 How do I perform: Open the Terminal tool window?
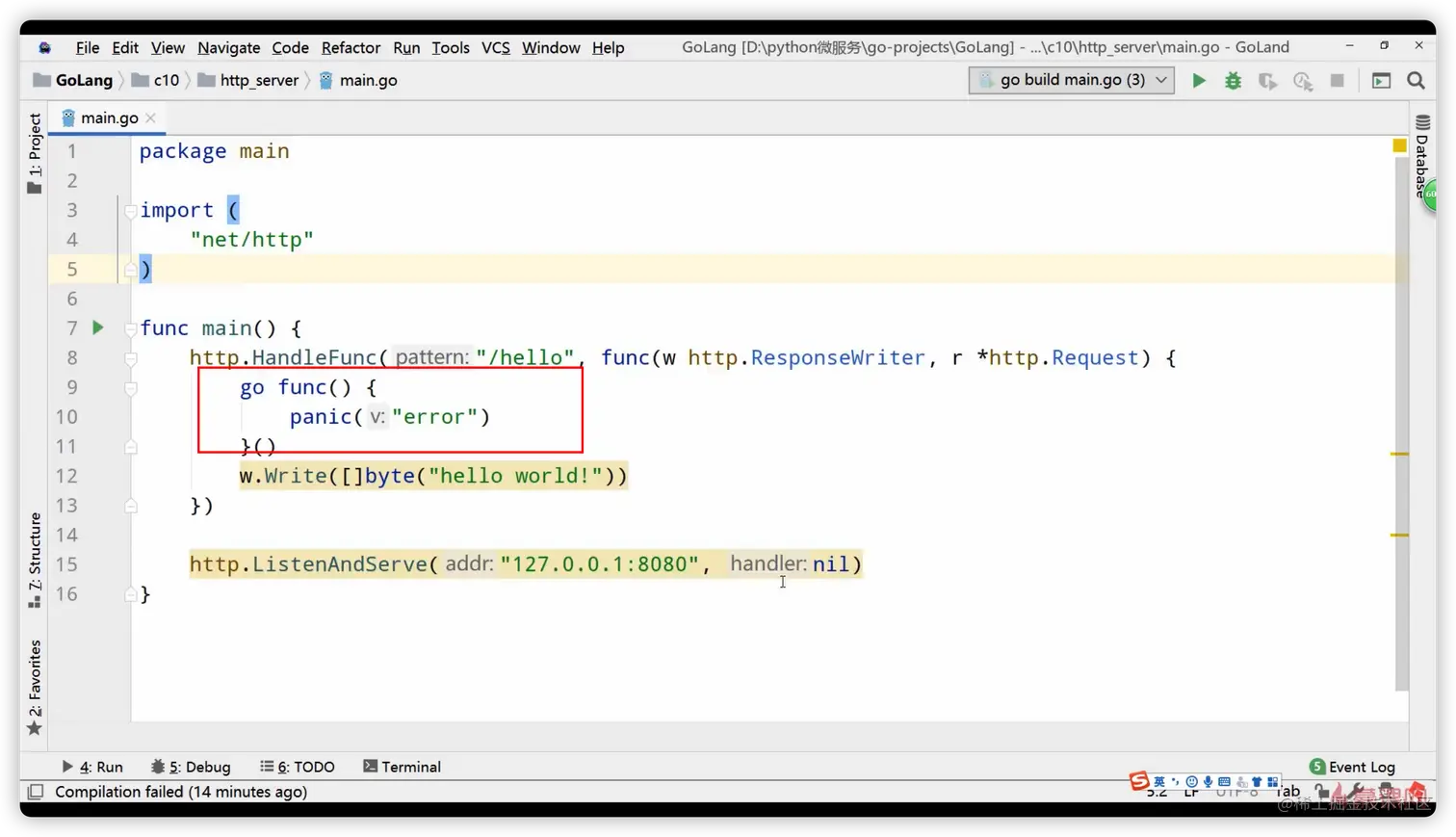[x=402, y=767]
